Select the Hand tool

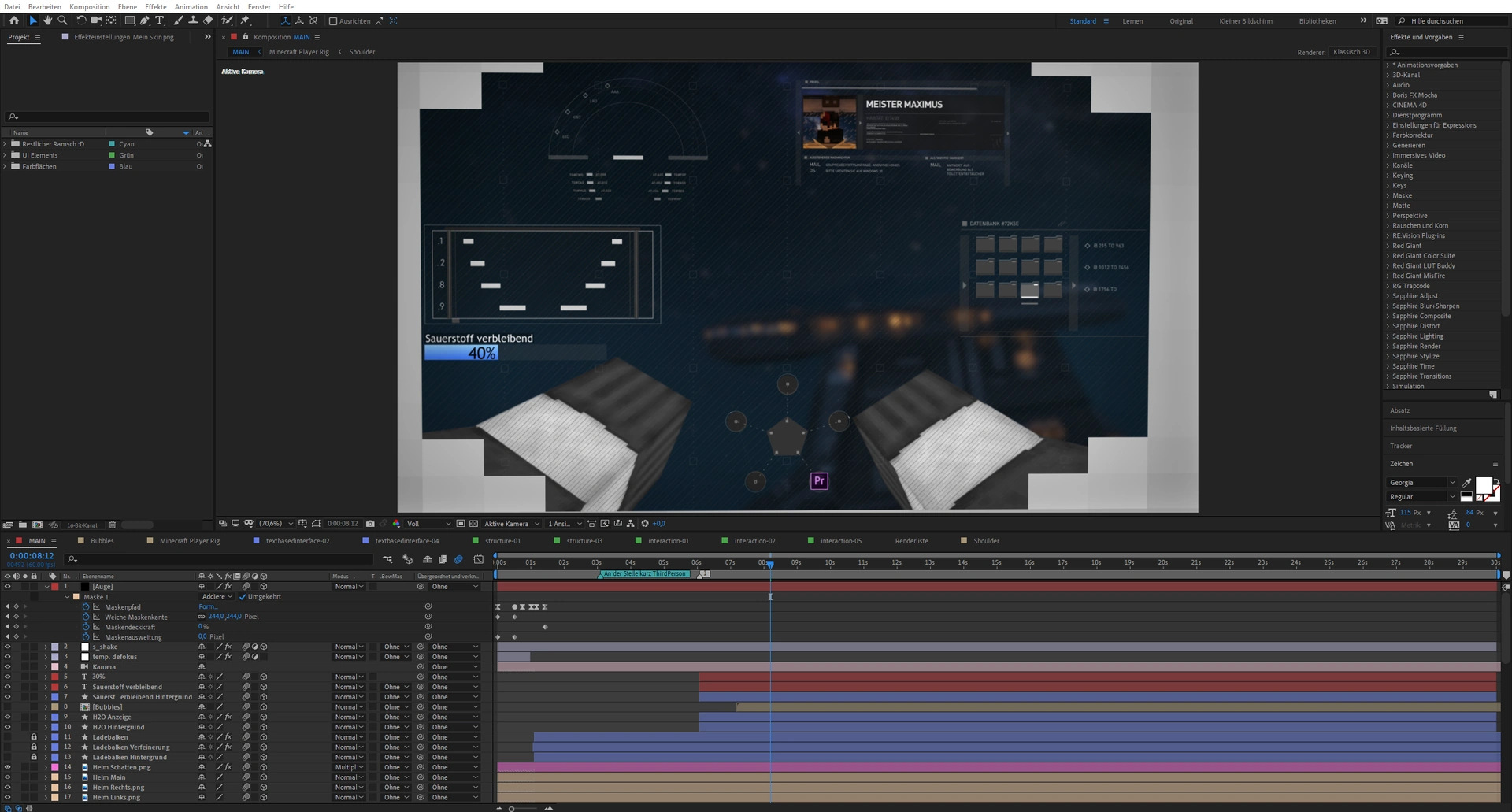(47, 20)
